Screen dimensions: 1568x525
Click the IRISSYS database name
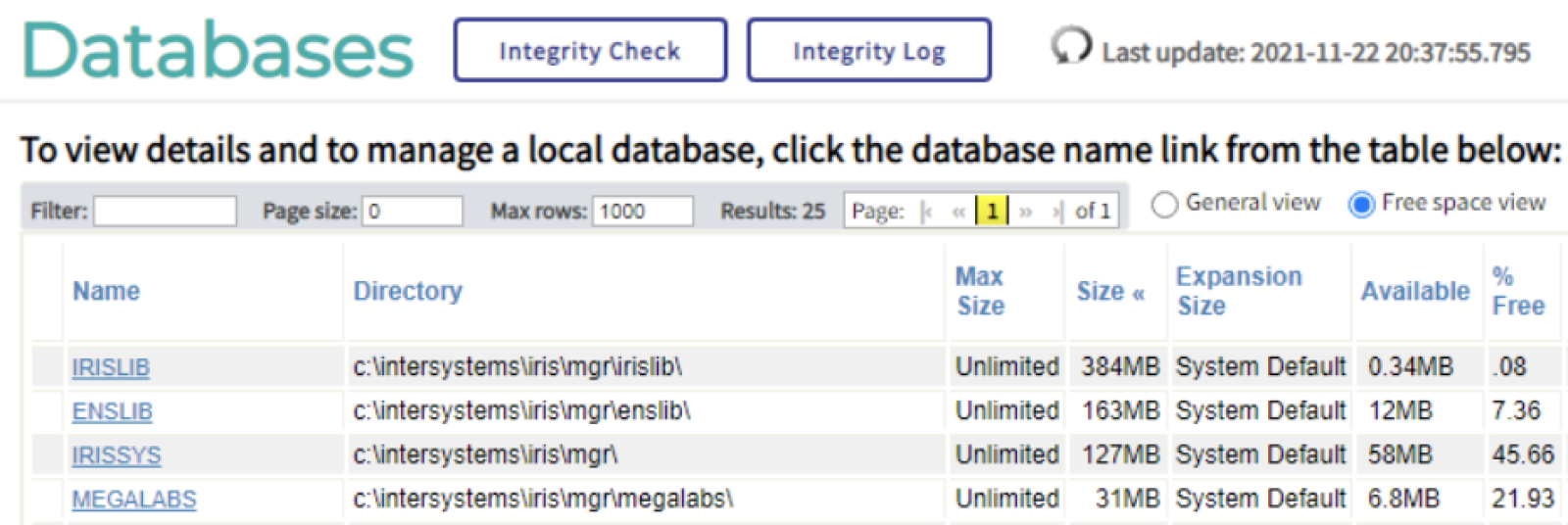click(x=116, y=455)
